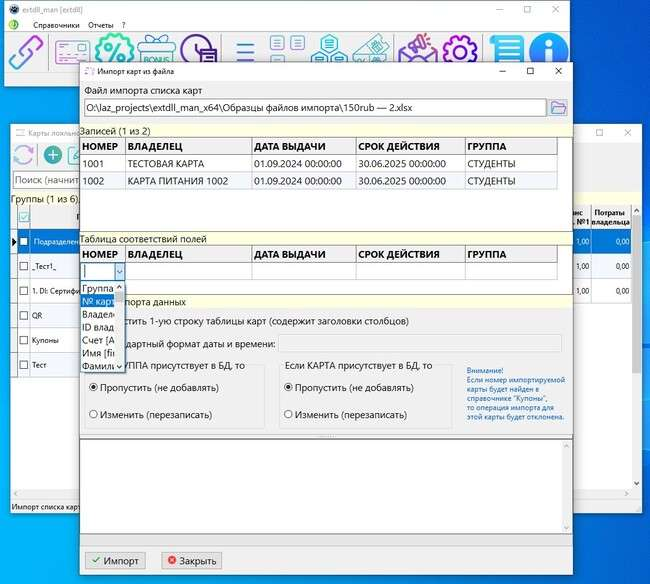Collapse the НОМЕР field mapping combo box

pyautogui.click(x=119, y=271)
